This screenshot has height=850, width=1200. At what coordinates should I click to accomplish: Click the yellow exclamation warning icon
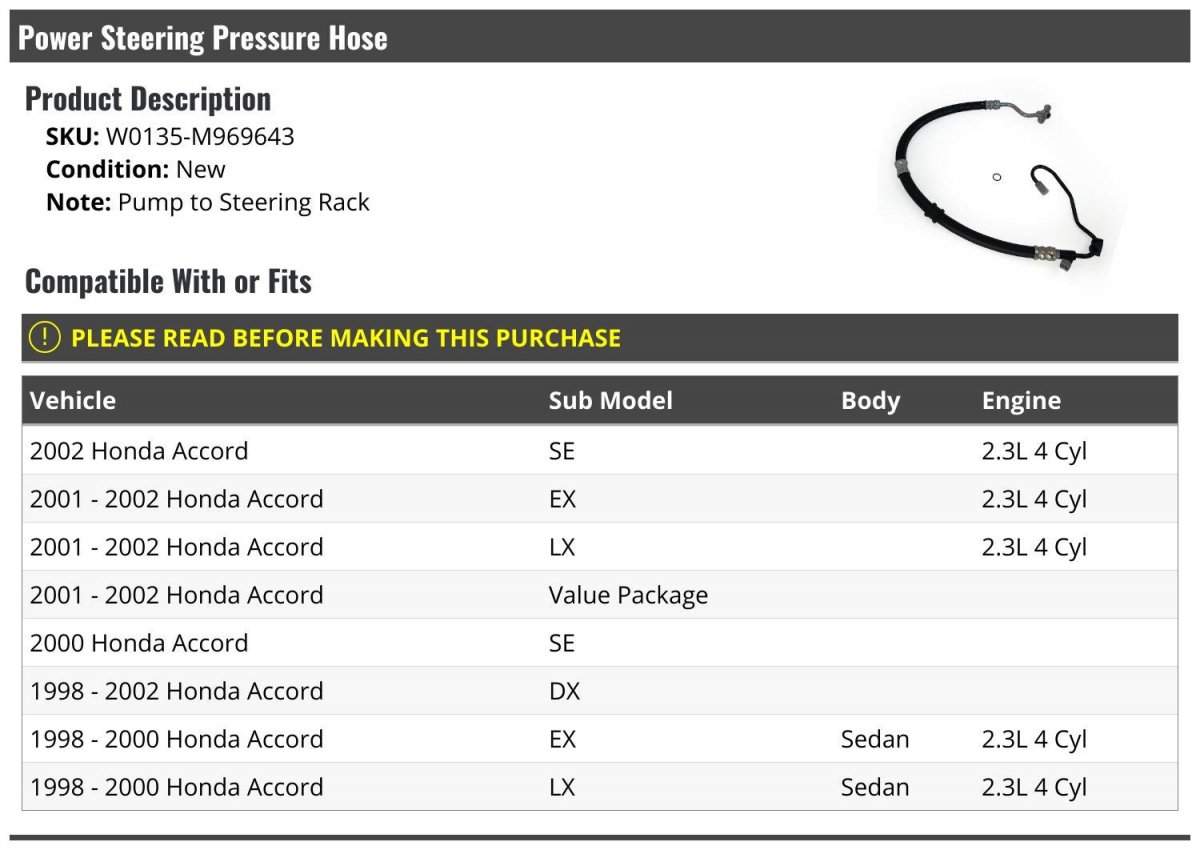pyautogui.click(x=45, y=338)
